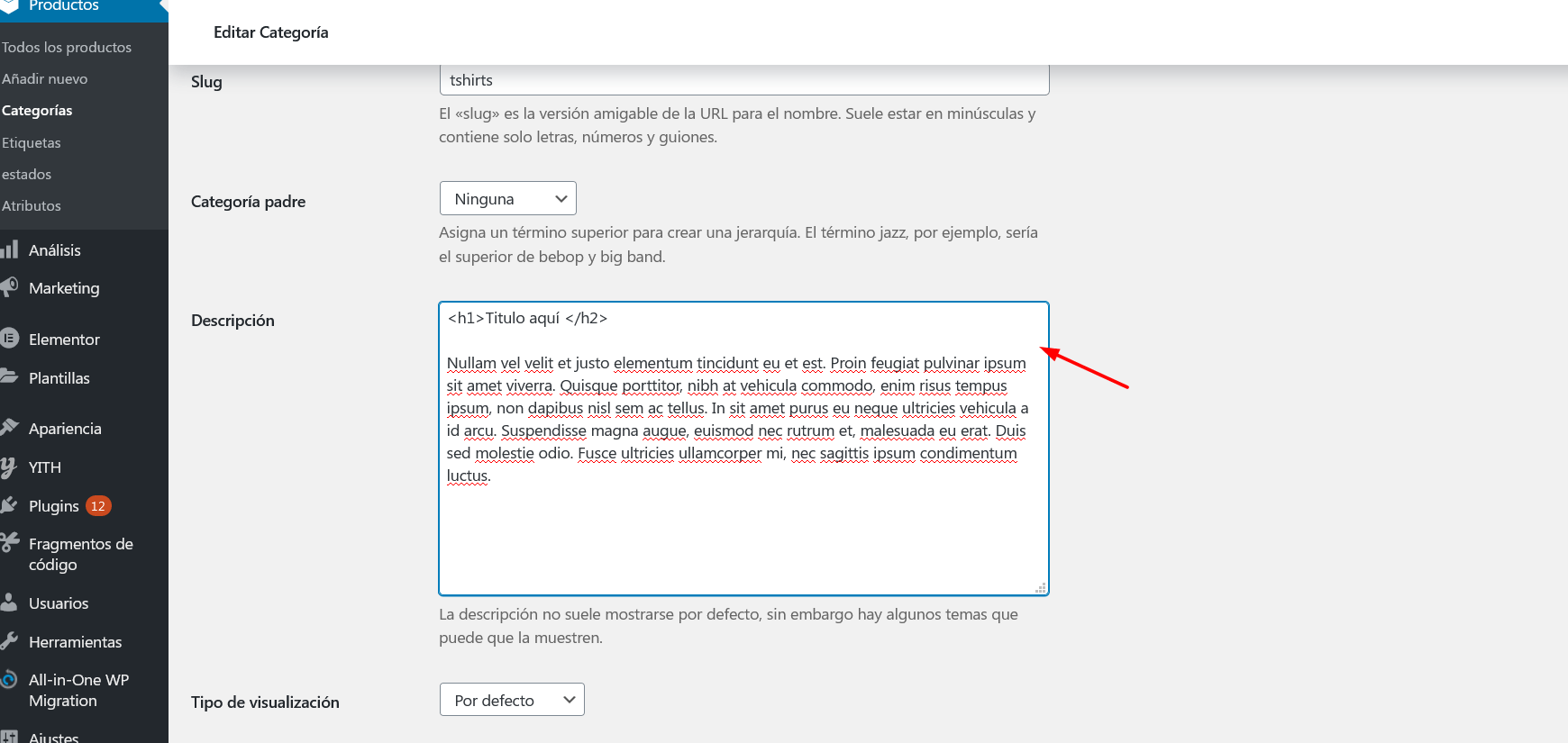1568x743 pixels.
Task: Open estados submenu item
Action: tap(27, 174)
